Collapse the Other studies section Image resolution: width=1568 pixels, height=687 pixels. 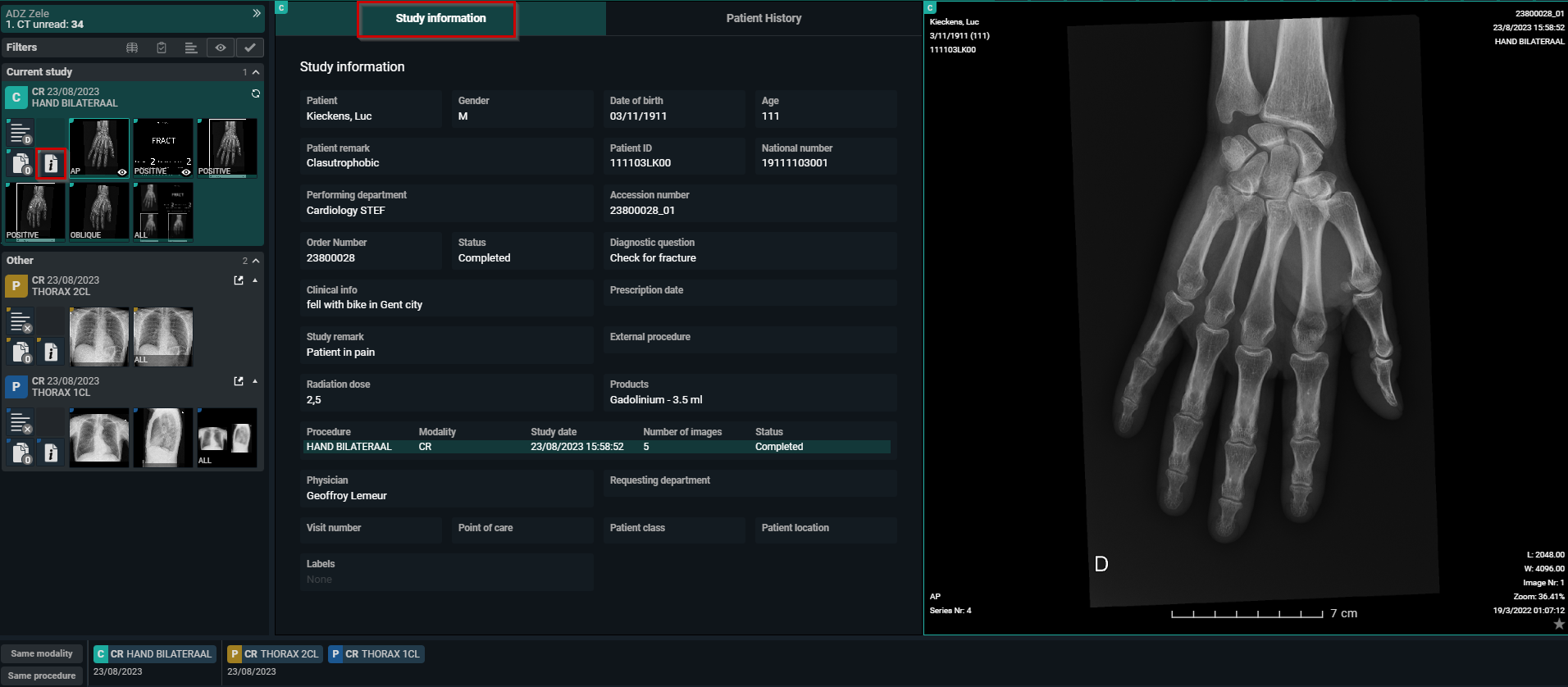click(256, 261)
